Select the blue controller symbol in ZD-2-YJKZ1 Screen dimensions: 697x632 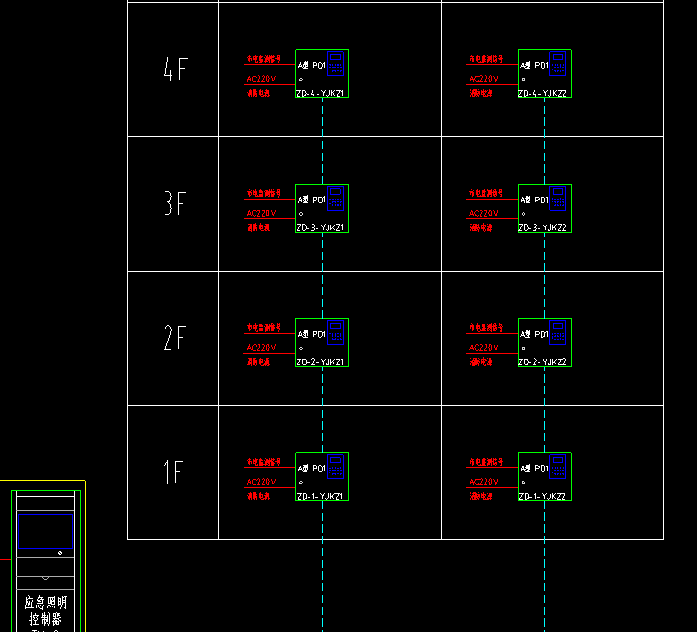point(336,332)
